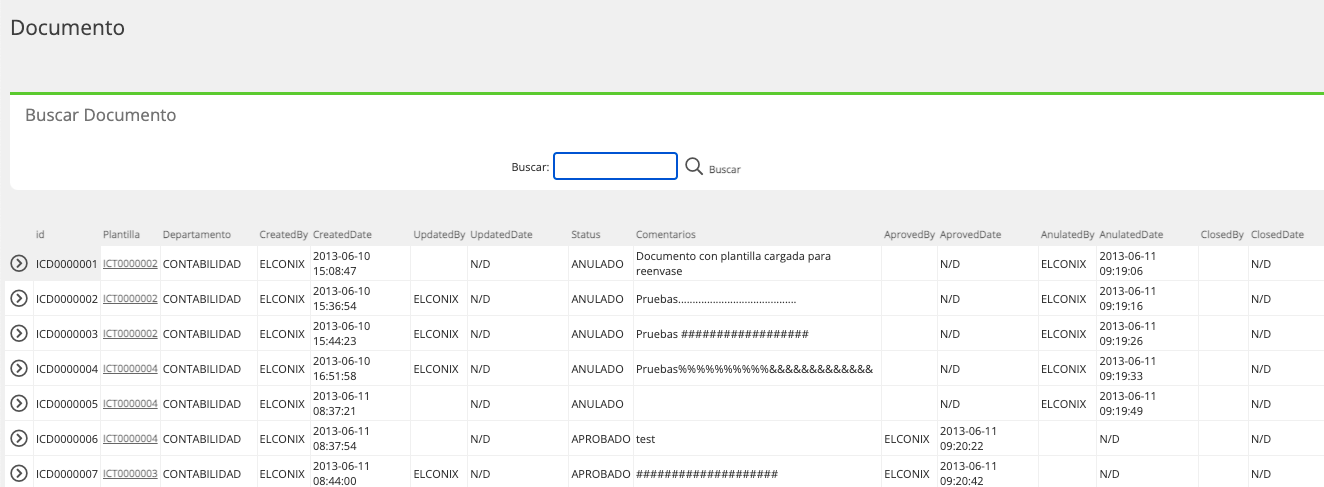Click the AprovedBy column header

pos(909,235)
